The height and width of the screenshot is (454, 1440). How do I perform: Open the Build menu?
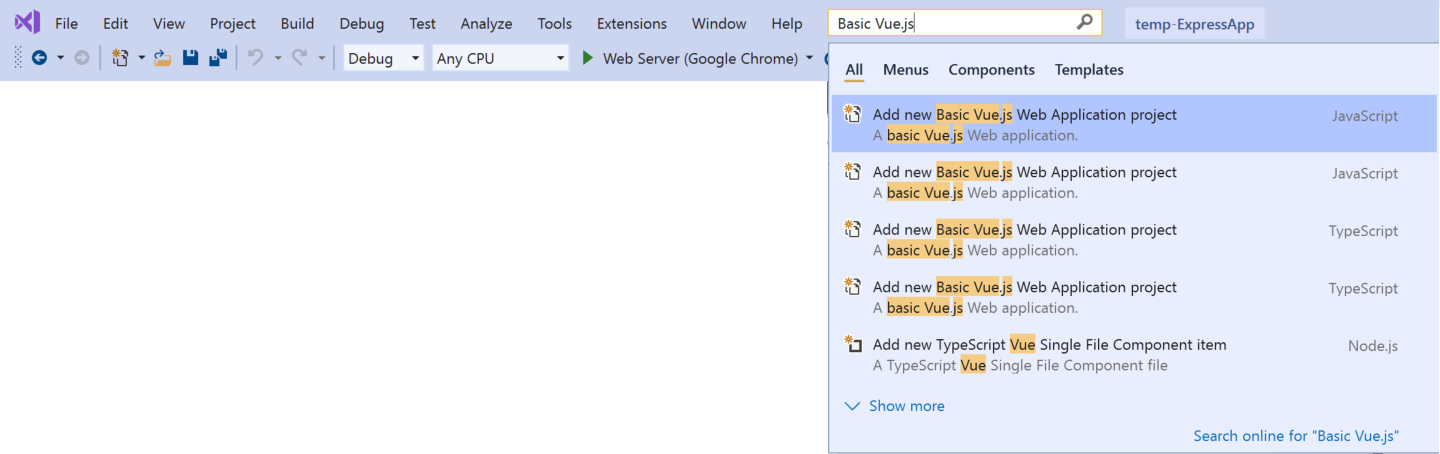pos(297,23)
